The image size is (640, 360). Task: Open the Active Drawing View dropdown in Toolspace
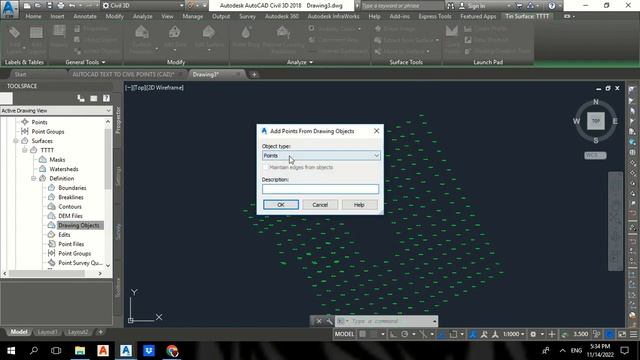(56, 111)
